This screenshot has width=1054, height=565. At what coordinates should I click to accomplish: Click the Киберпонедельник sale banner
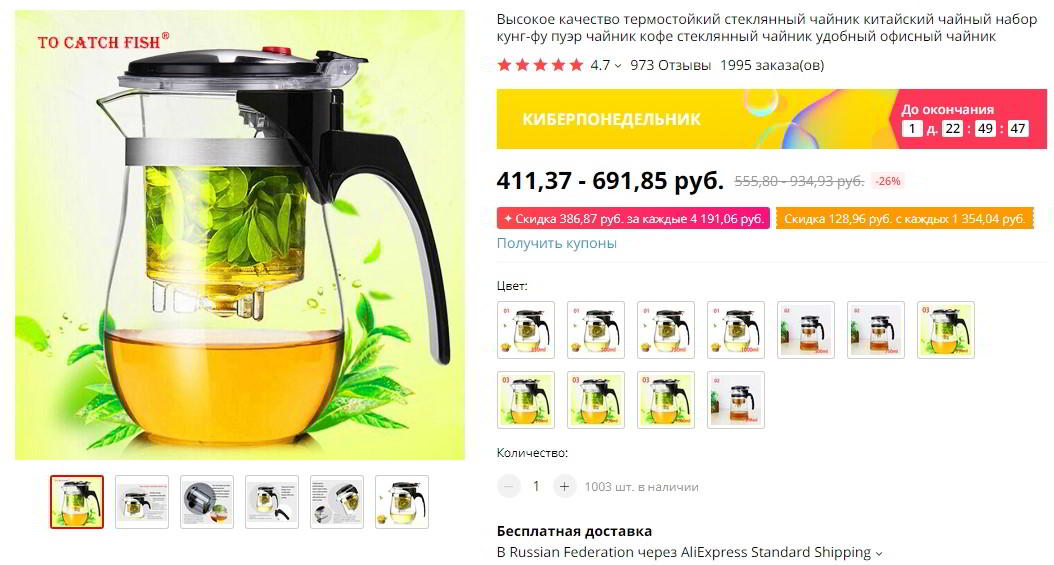[x=772, y=119]
